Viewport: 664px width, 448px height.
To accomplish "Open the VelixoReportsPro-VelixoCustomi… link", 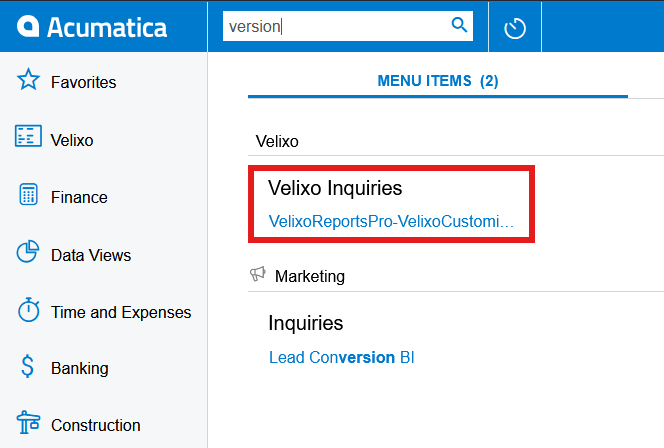I will 391,221.
